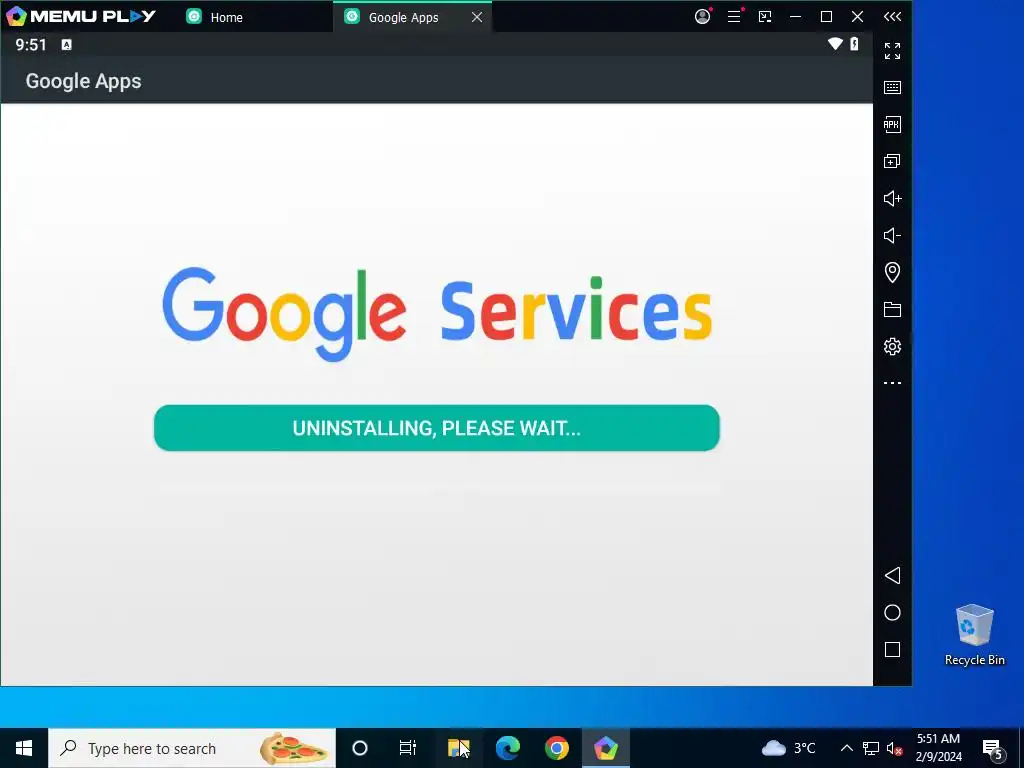Click the muted speaker tray icon
This screenshot has width=1024, height=768.
[895, 748]
